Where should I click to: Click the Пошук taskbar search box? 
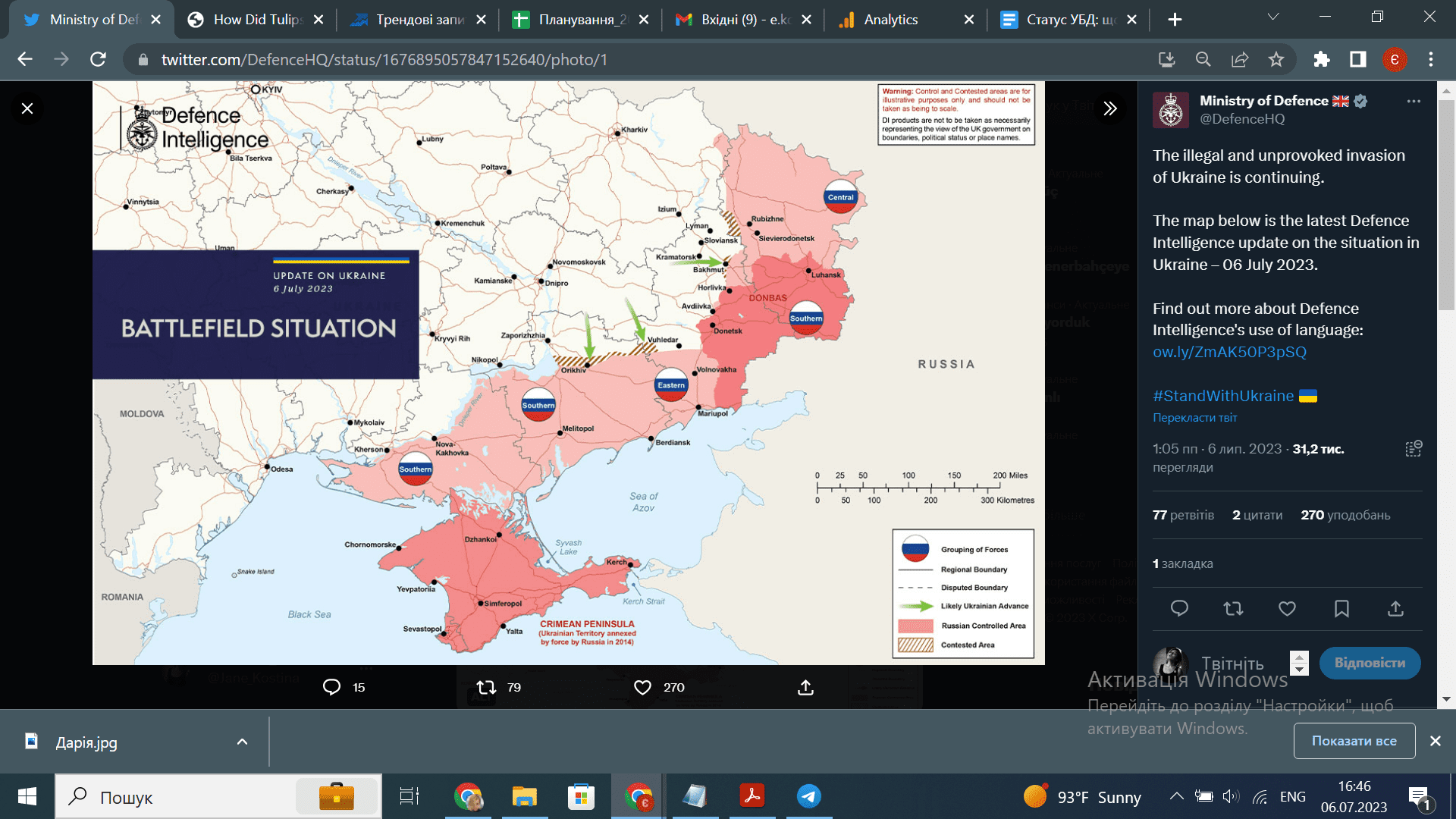(218, 796)
